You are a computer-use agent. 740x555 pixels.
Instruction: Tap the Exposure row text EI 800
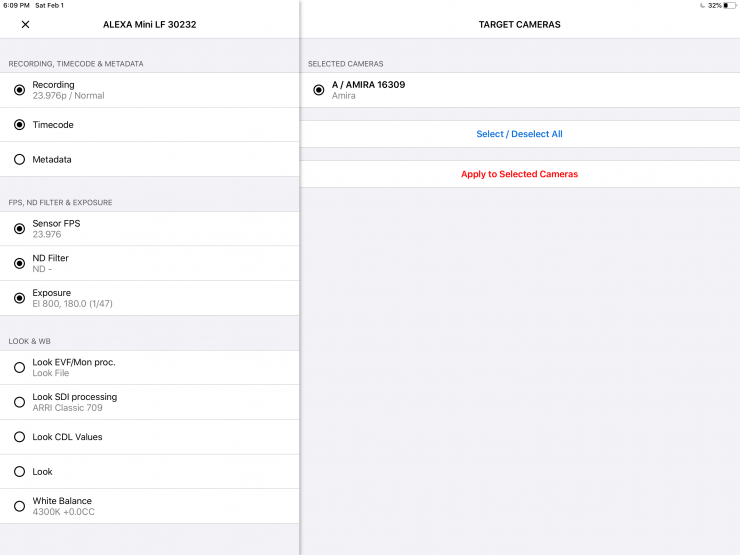[72, 304]
